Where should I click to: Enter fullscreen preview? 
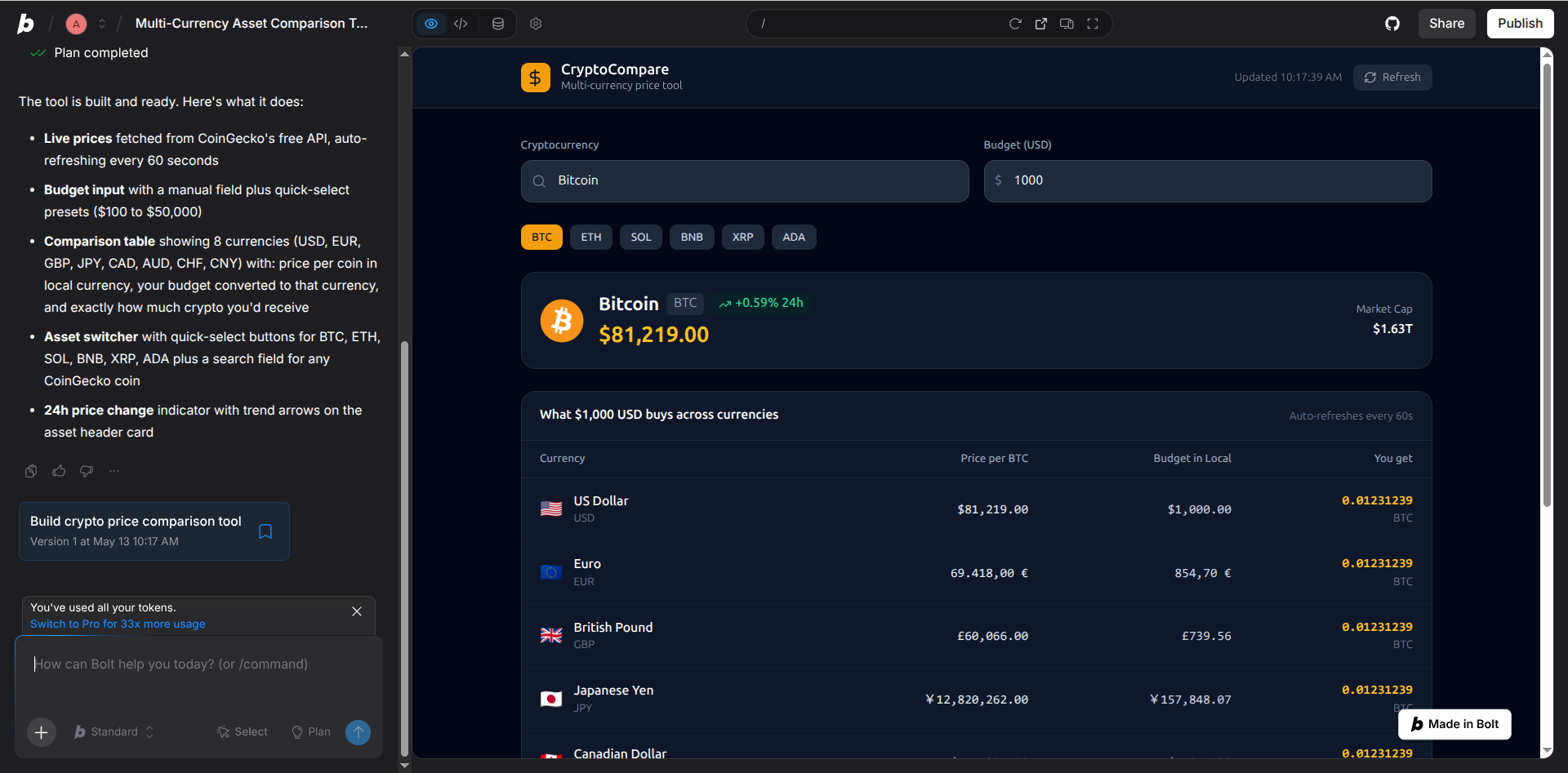coord(1093,24)
